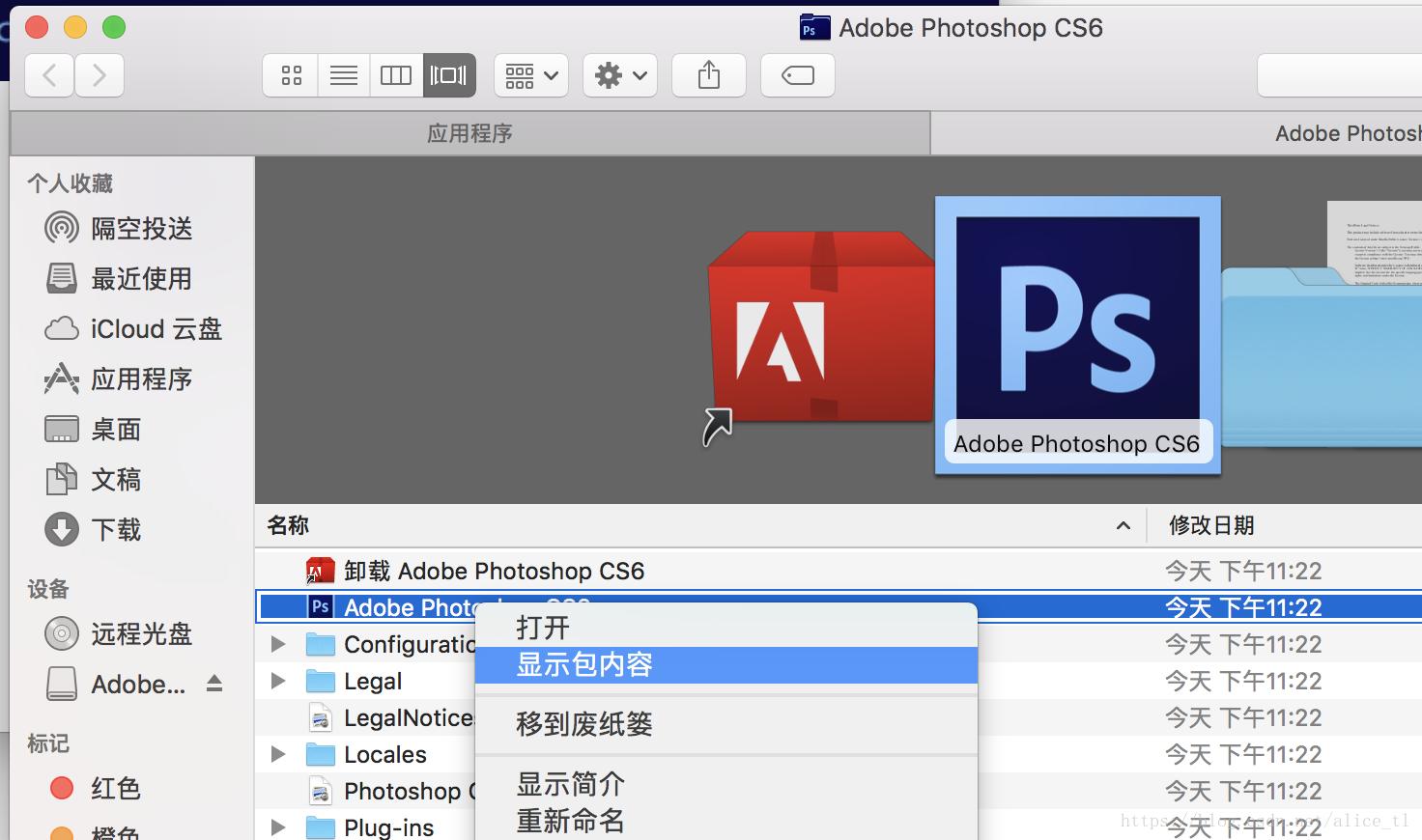The height and width of the screenshot is (840, 1422).
Task: Select the 红色 tag in sidebar
Action: click(x=95, y=789)
